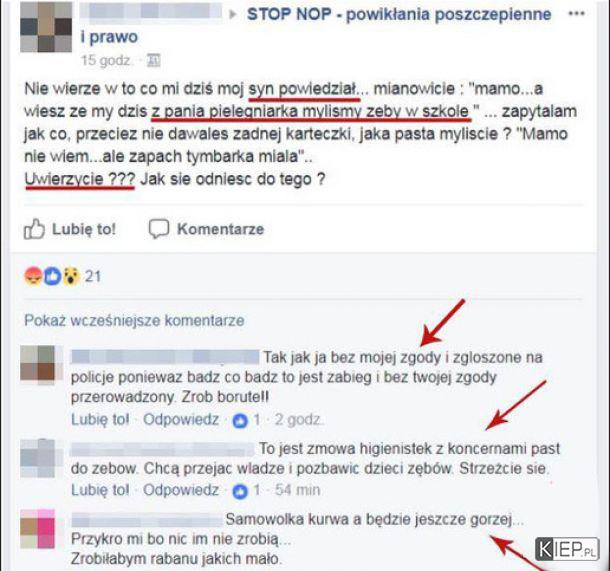The width and height of the screenshot is (610, 571).
Task: Click Lubię to! under first comment
Action: point(100,419)
